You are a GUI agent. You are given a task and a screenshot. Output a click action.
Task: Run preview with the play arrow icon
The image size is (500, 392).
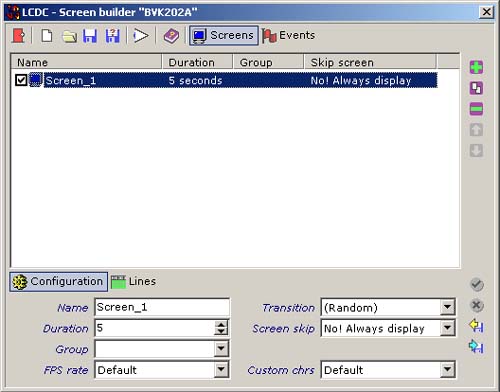pos(141,36)
